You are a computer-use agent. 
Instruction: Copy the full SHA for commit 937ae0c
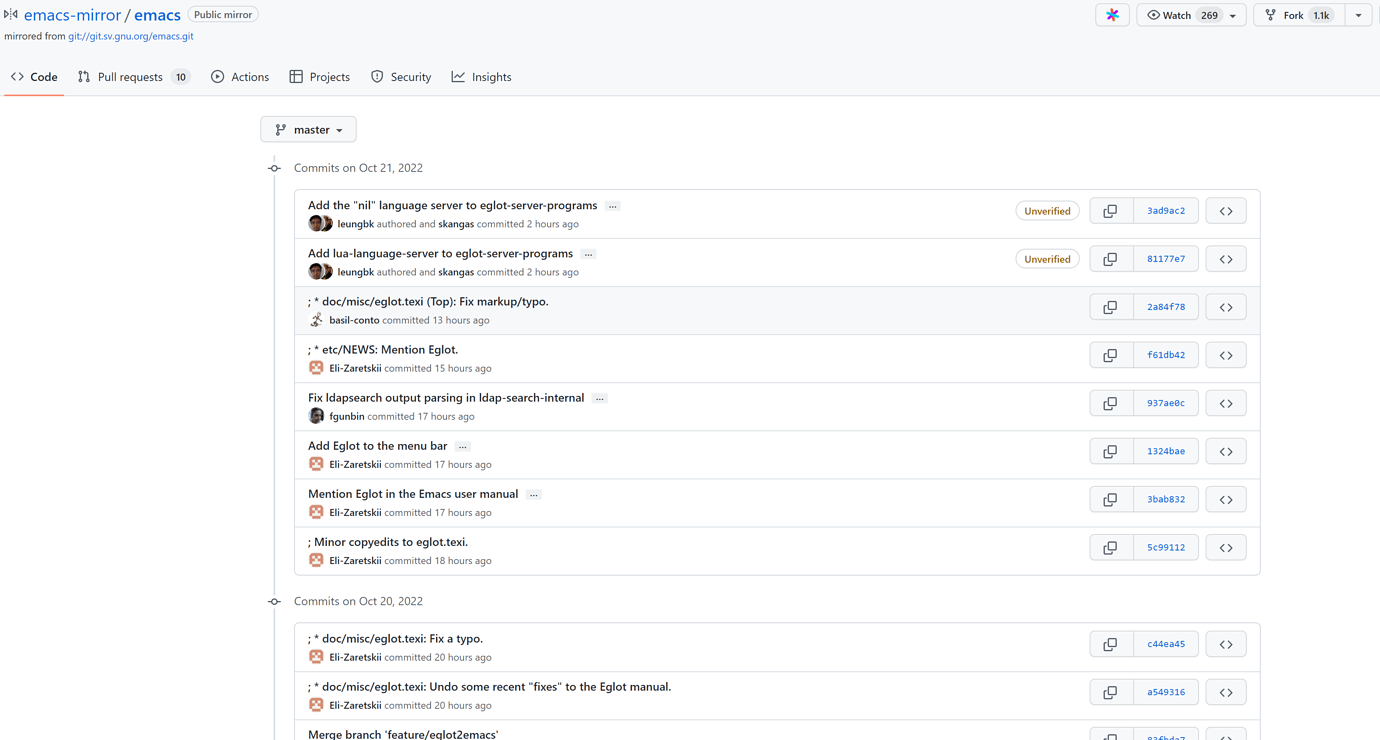[x=1110, y=403]
